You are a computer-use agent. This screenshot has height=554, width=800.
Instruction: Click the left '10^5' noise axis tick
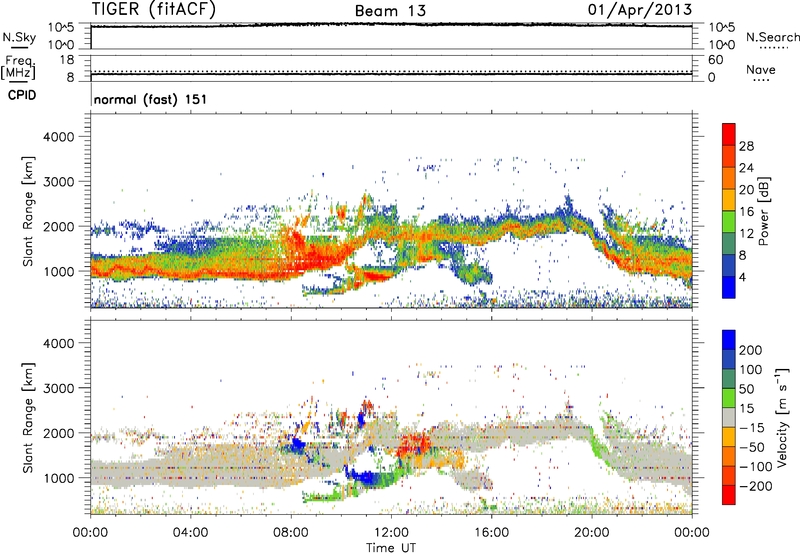[x=61, y=27]
